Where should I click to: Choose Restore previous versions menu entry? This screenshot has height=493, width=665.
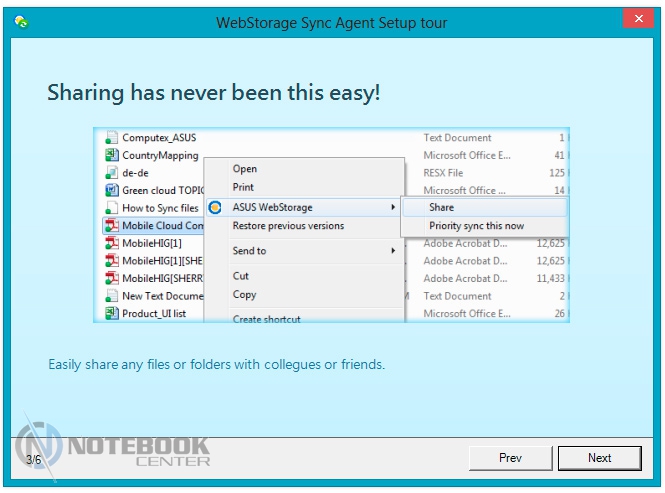pos(288,226)
